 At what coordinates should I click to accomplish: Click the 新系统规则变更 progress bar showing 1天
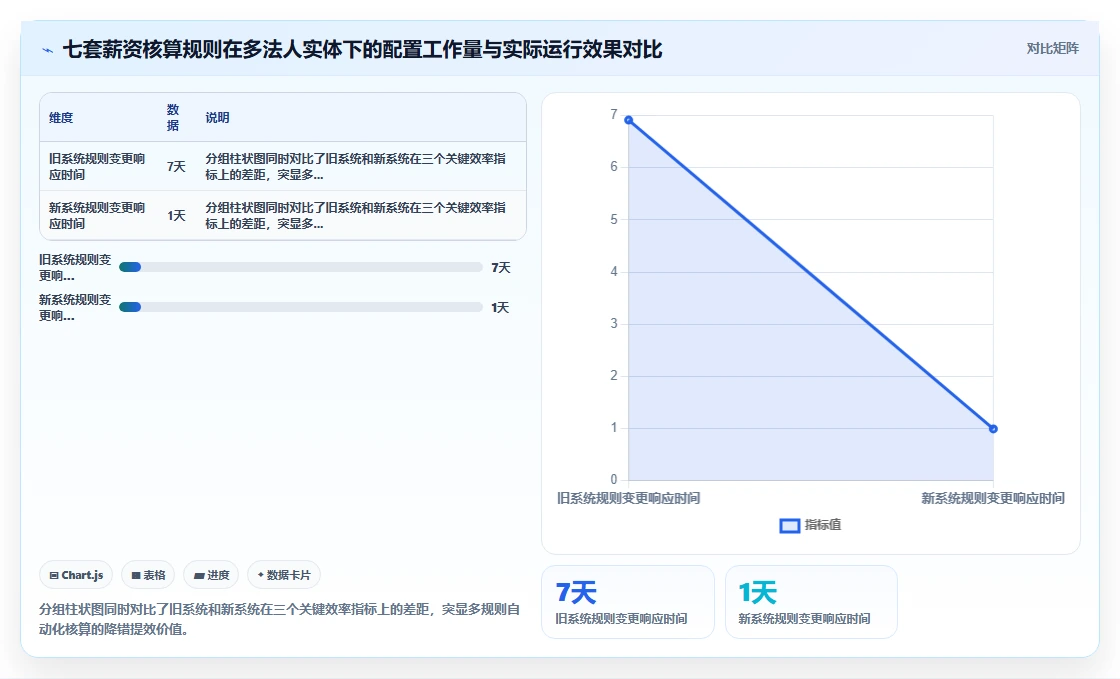pyautogui.click(x=301, y=307)
